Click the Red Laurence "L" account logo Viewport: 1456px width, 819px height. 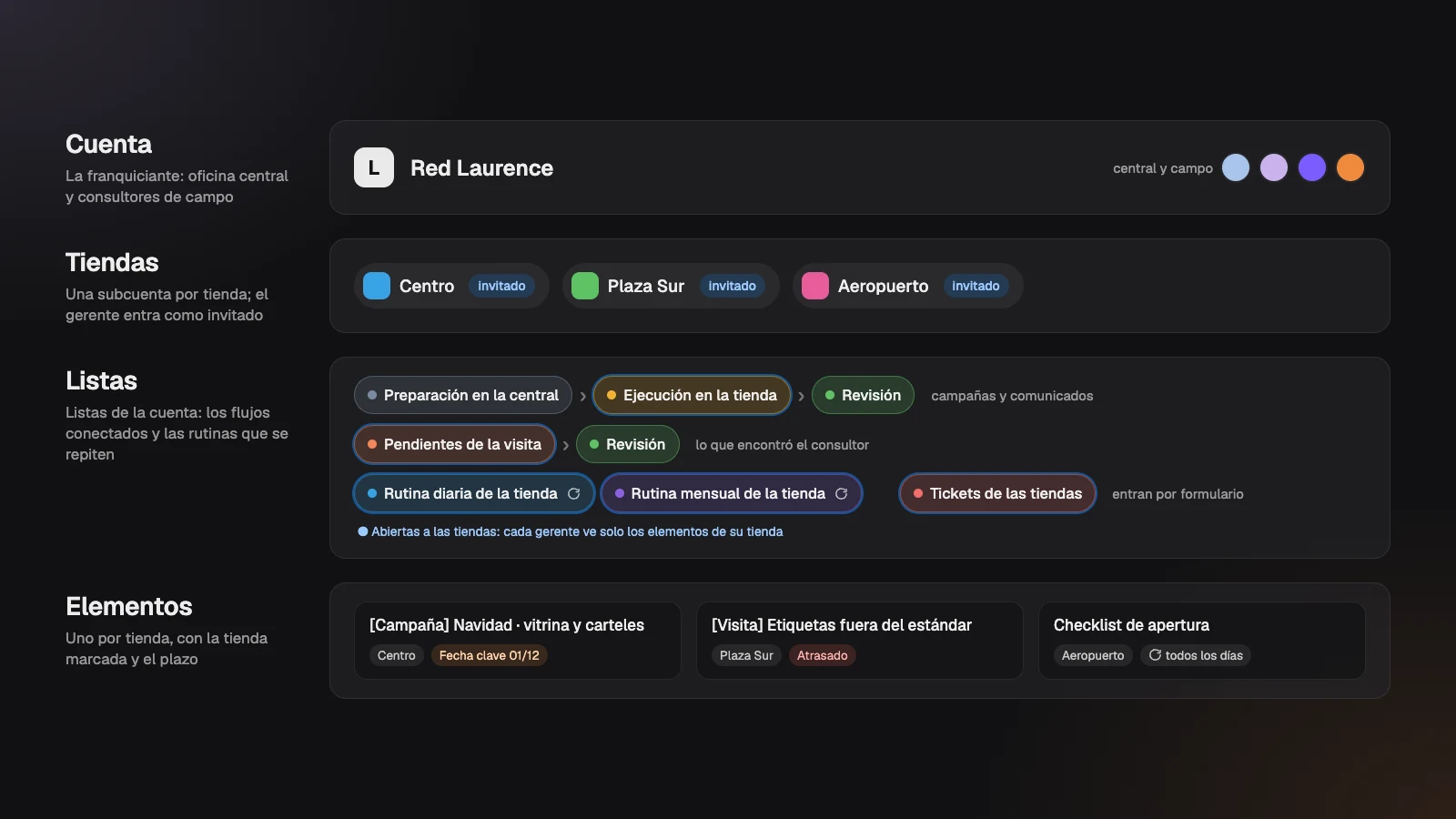pos(374,167)
